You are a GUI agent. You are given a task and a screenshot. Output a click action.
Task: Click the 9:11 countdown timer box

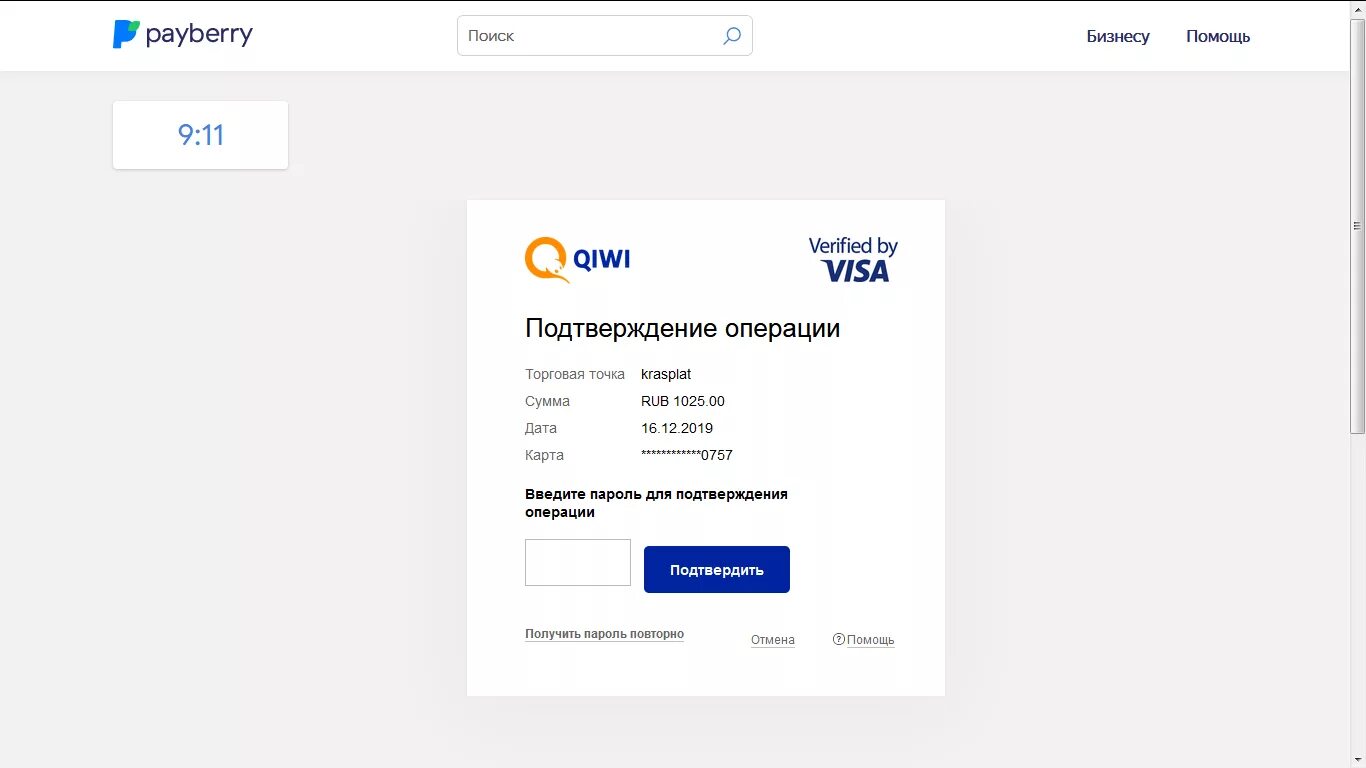(200, 135)
